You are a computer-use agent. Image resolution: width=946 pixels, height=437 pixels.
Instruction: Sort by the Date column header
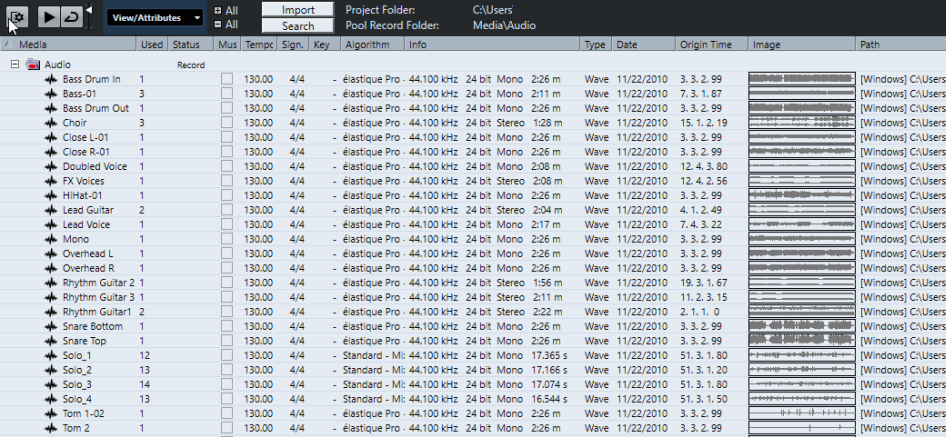point(643,44)
